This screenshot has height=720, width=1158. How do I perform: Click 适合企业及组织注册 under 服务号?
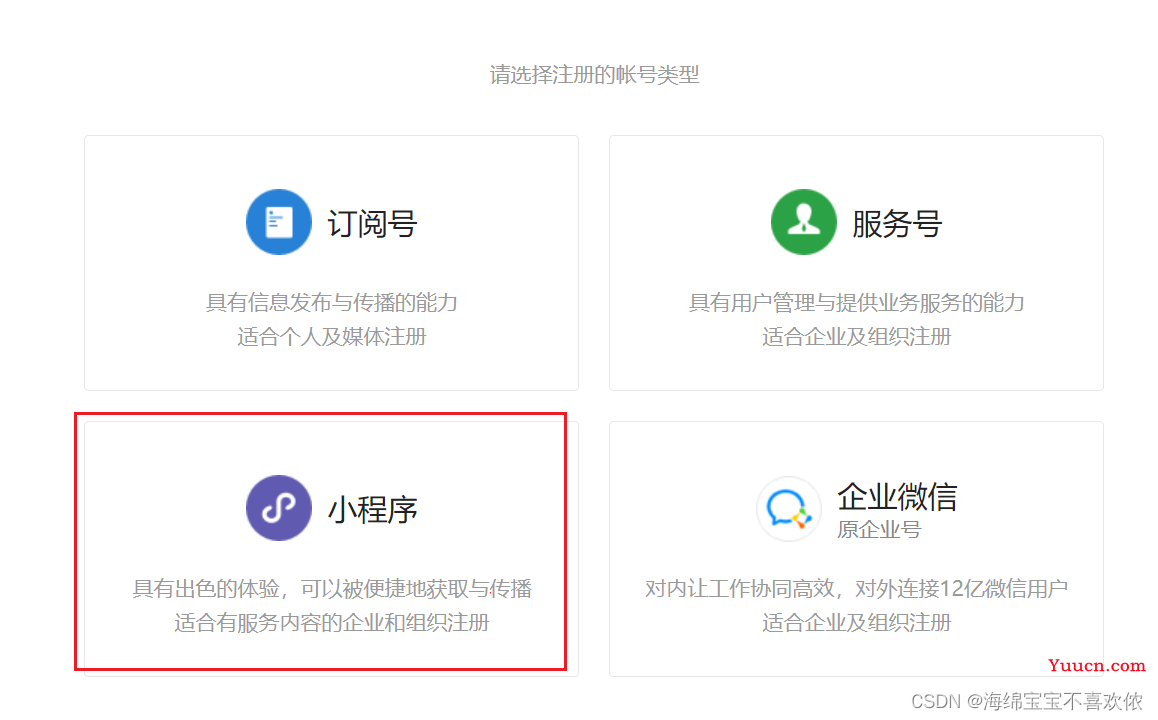pos(856,337)
